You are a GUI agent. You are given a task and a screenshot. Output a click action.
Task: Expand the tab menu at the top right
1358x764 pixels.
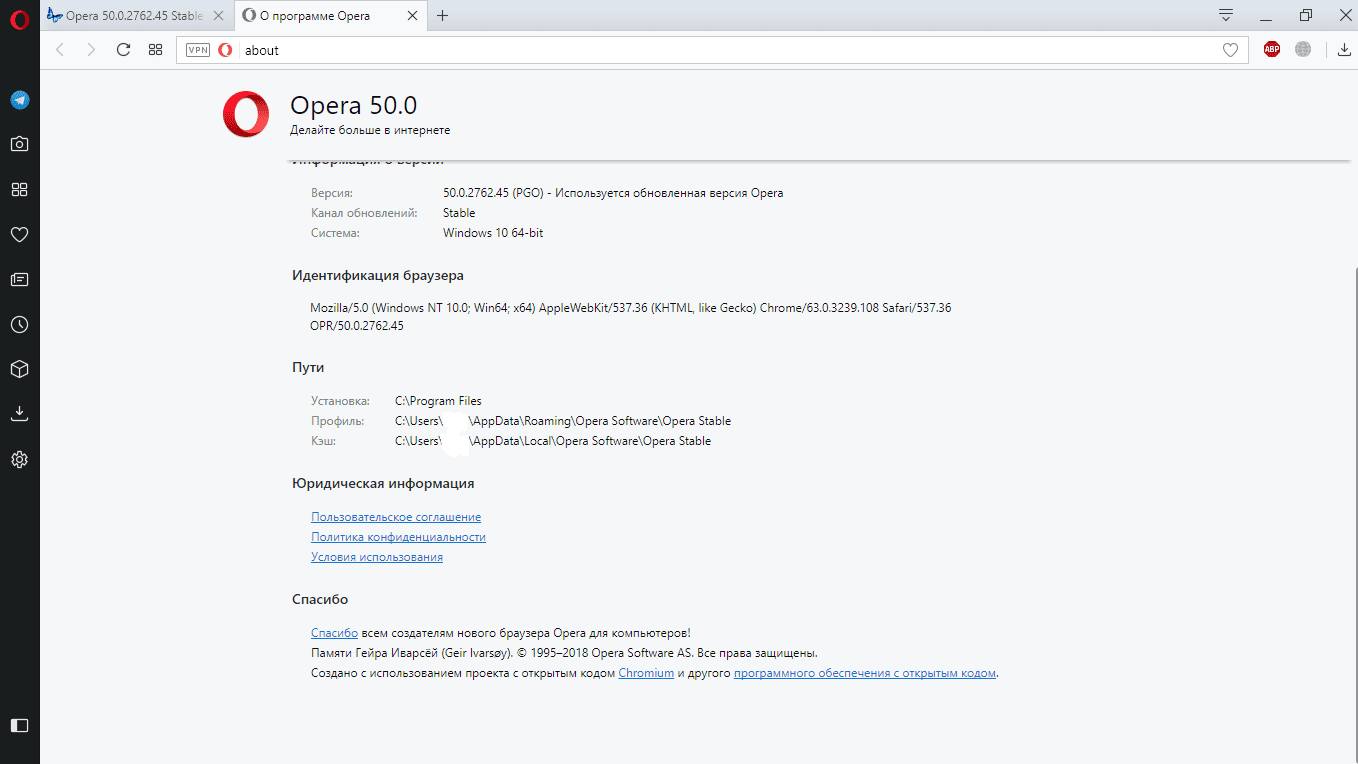1225,15
